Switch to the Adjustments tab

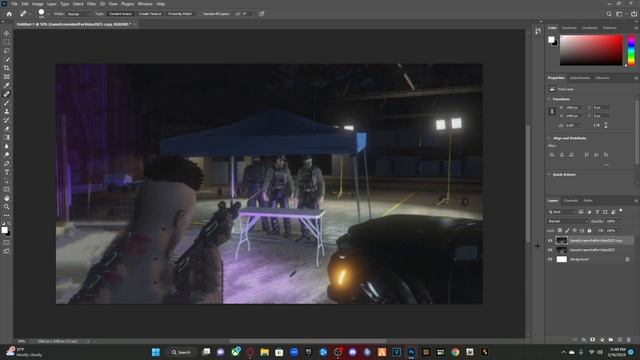[x=580, y=78]
